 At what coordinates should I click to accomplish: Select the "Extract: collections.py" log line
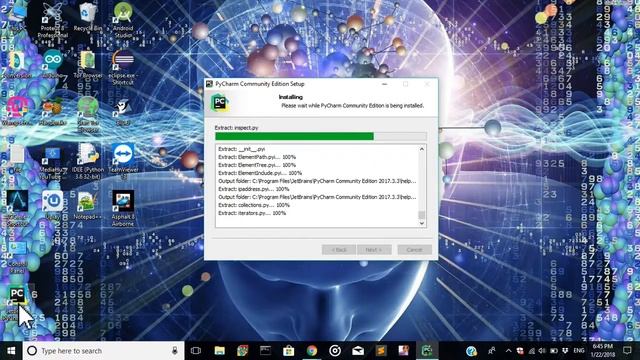pos(254,205)
